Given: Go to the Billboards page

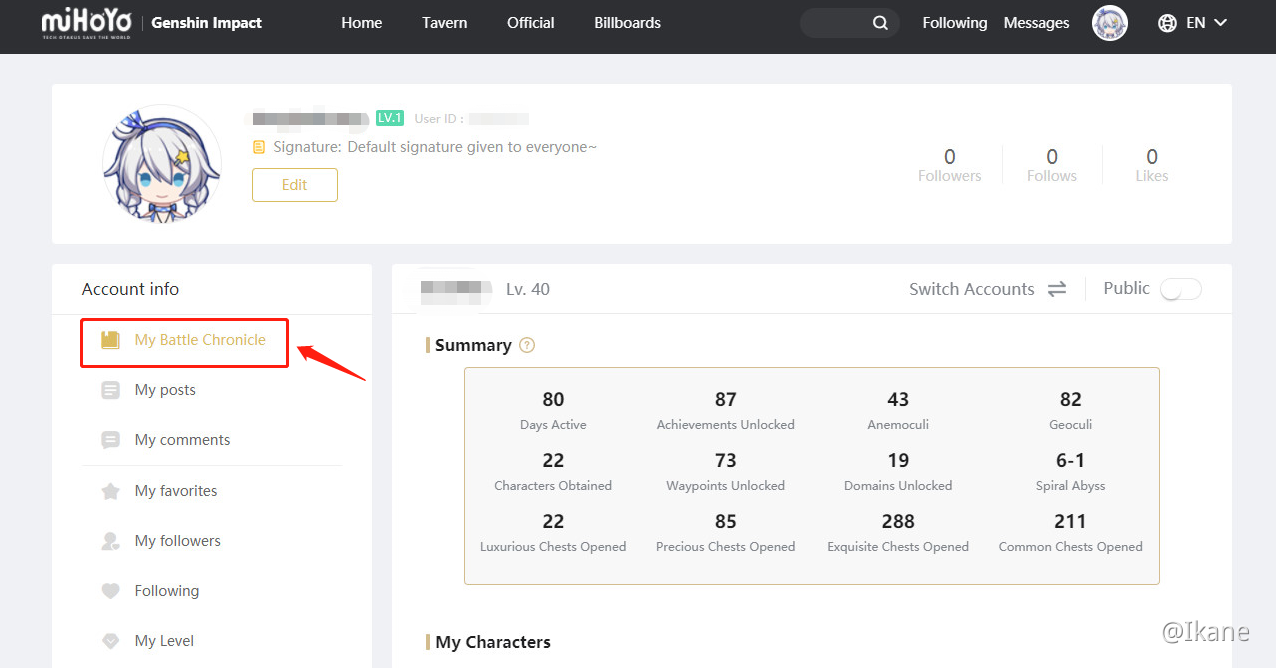Looking at the screenshot, I should click(x=627, y=23).
